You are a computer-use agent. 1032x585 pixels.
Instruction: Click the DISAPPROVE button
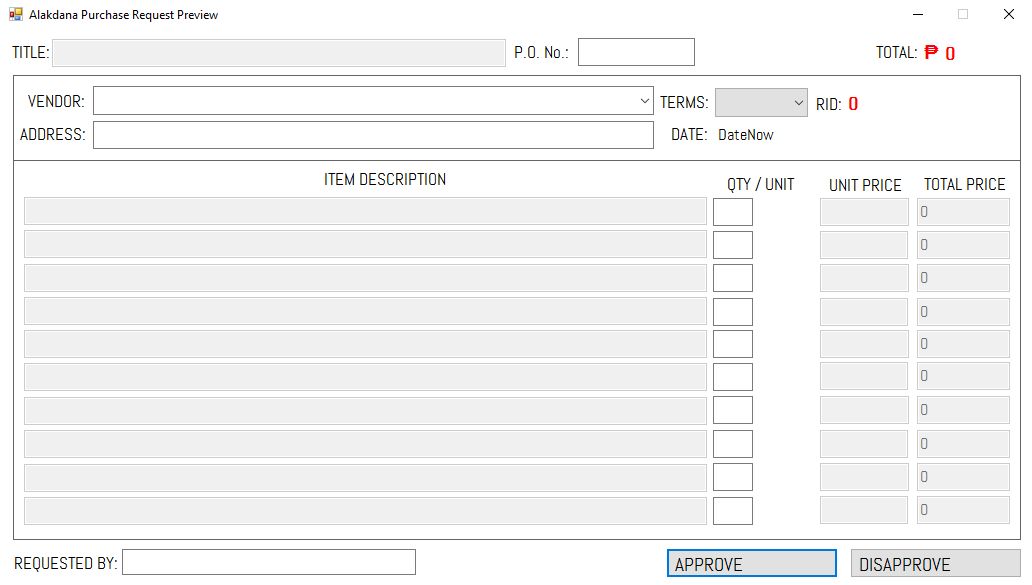point(935,564)
